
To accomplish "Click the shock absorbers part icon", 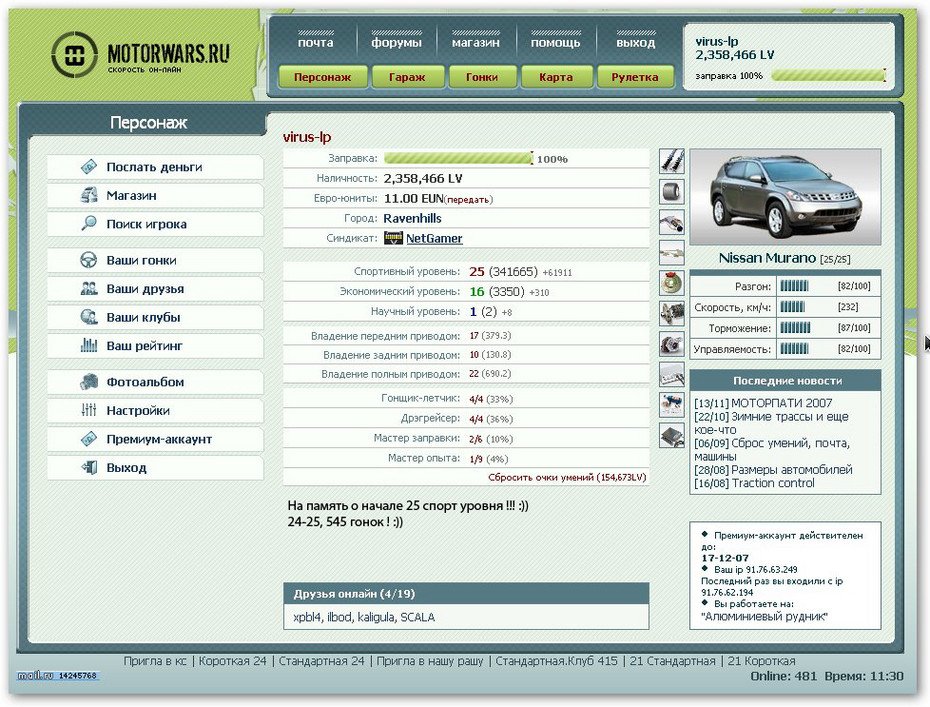I will tap(672, 161).
